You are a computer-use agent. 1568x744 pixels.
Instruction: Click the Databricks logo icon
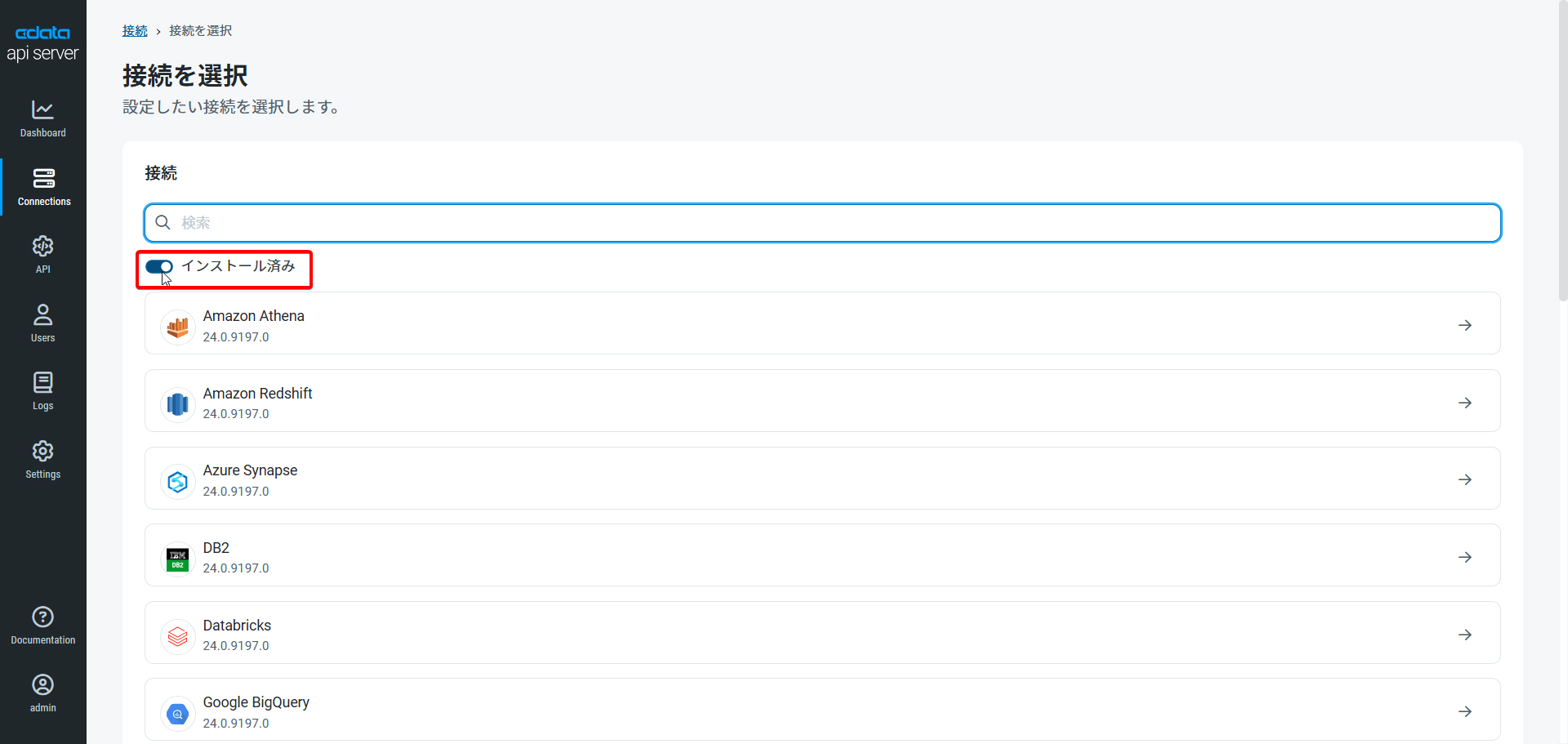coord(177,636)
